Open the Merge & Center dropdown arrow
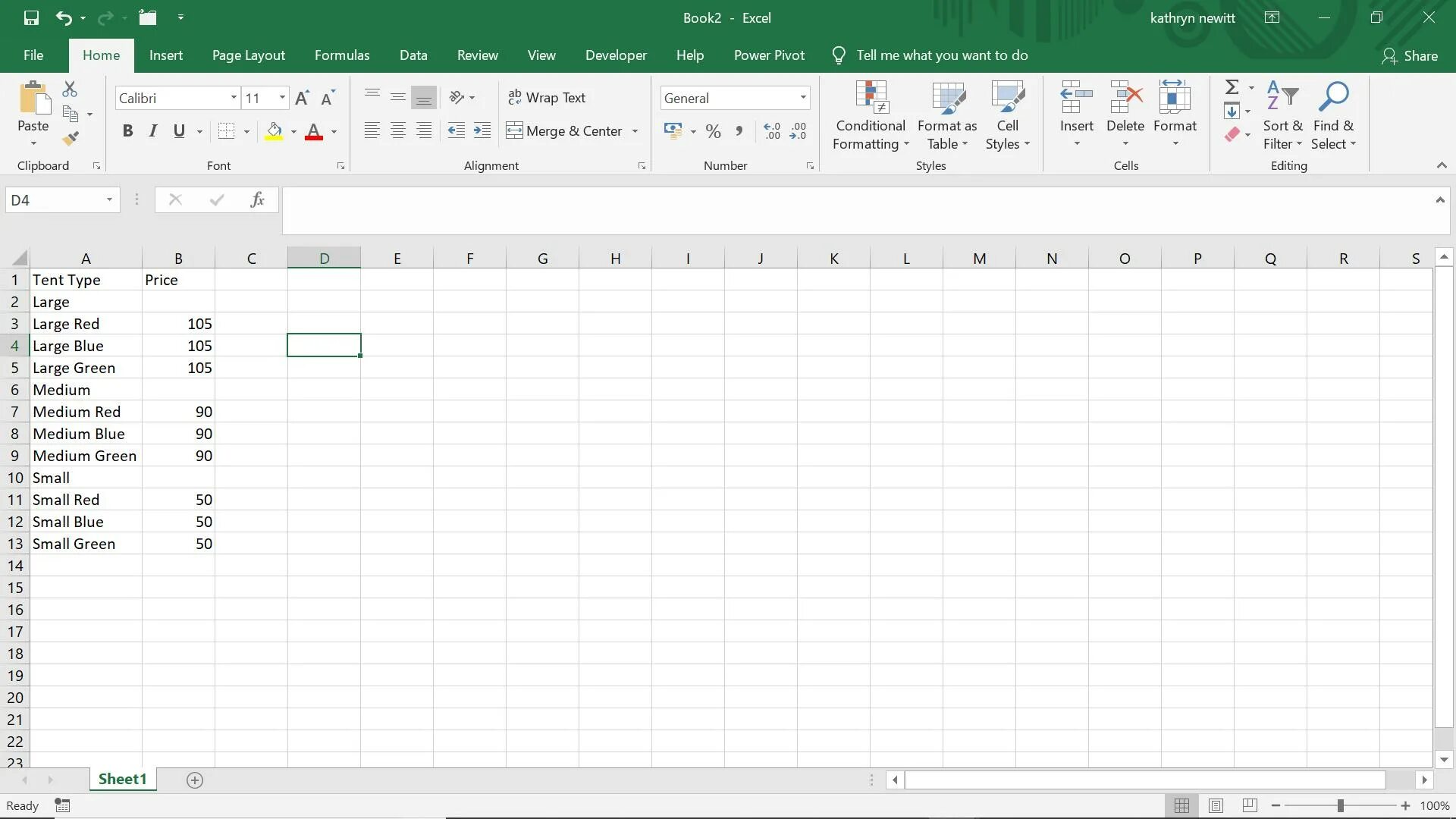Screen dimensions: 1456x819 [x=635, y=131]
